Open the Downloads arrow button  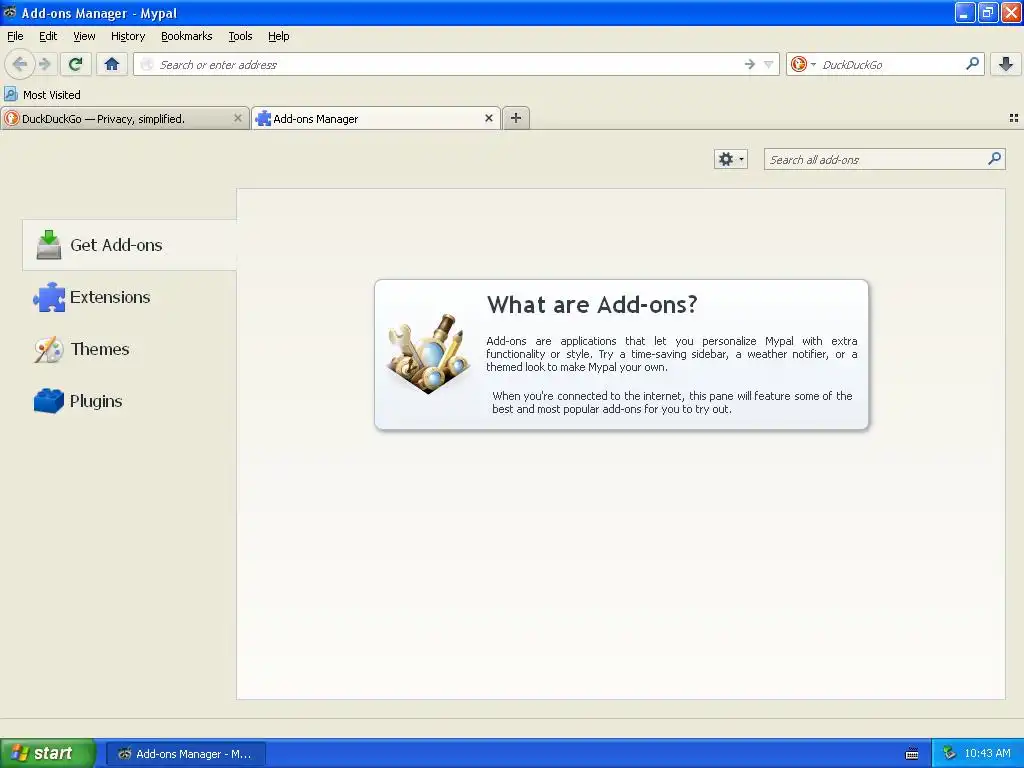click(1006, 64)
